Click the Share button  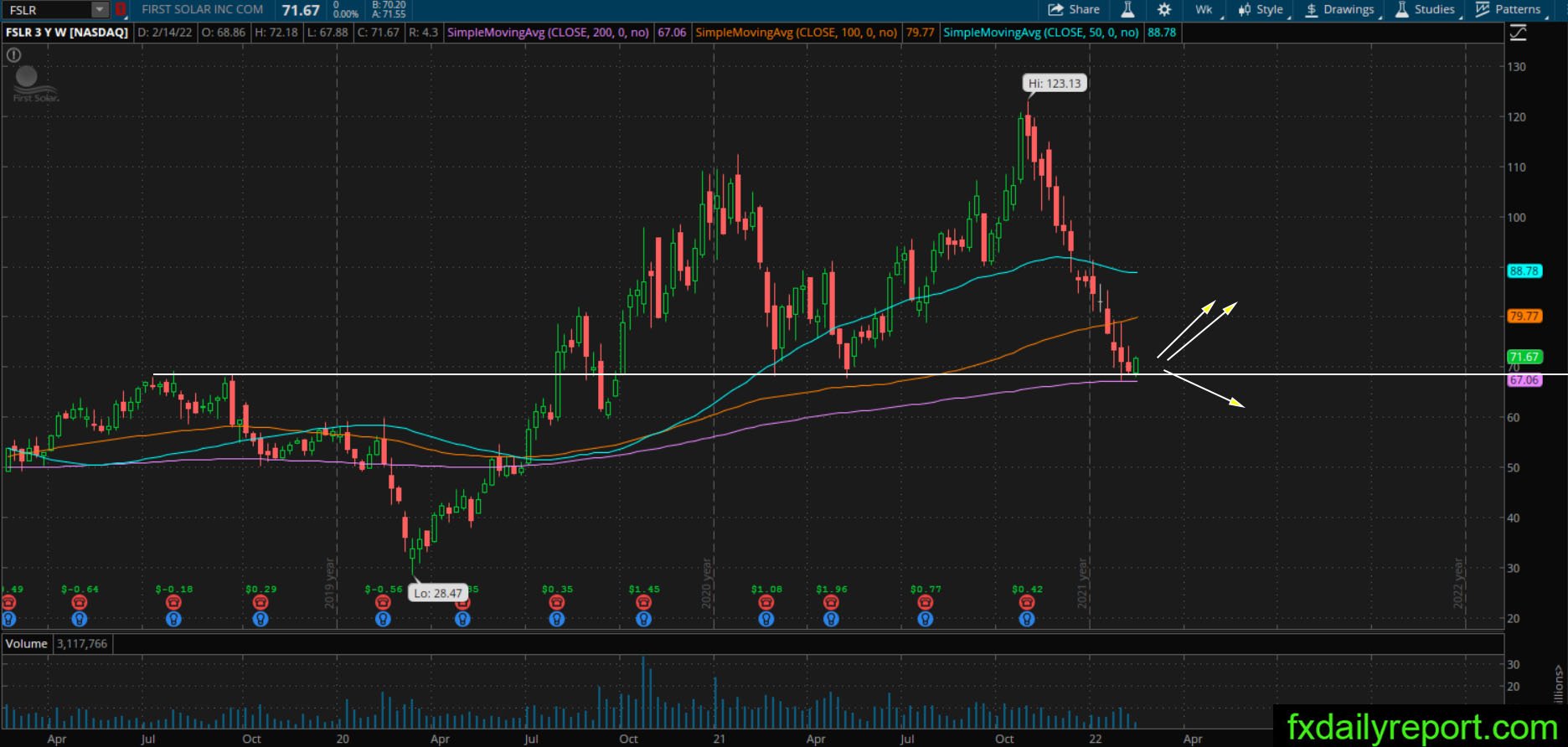(x=1074, y=9)
